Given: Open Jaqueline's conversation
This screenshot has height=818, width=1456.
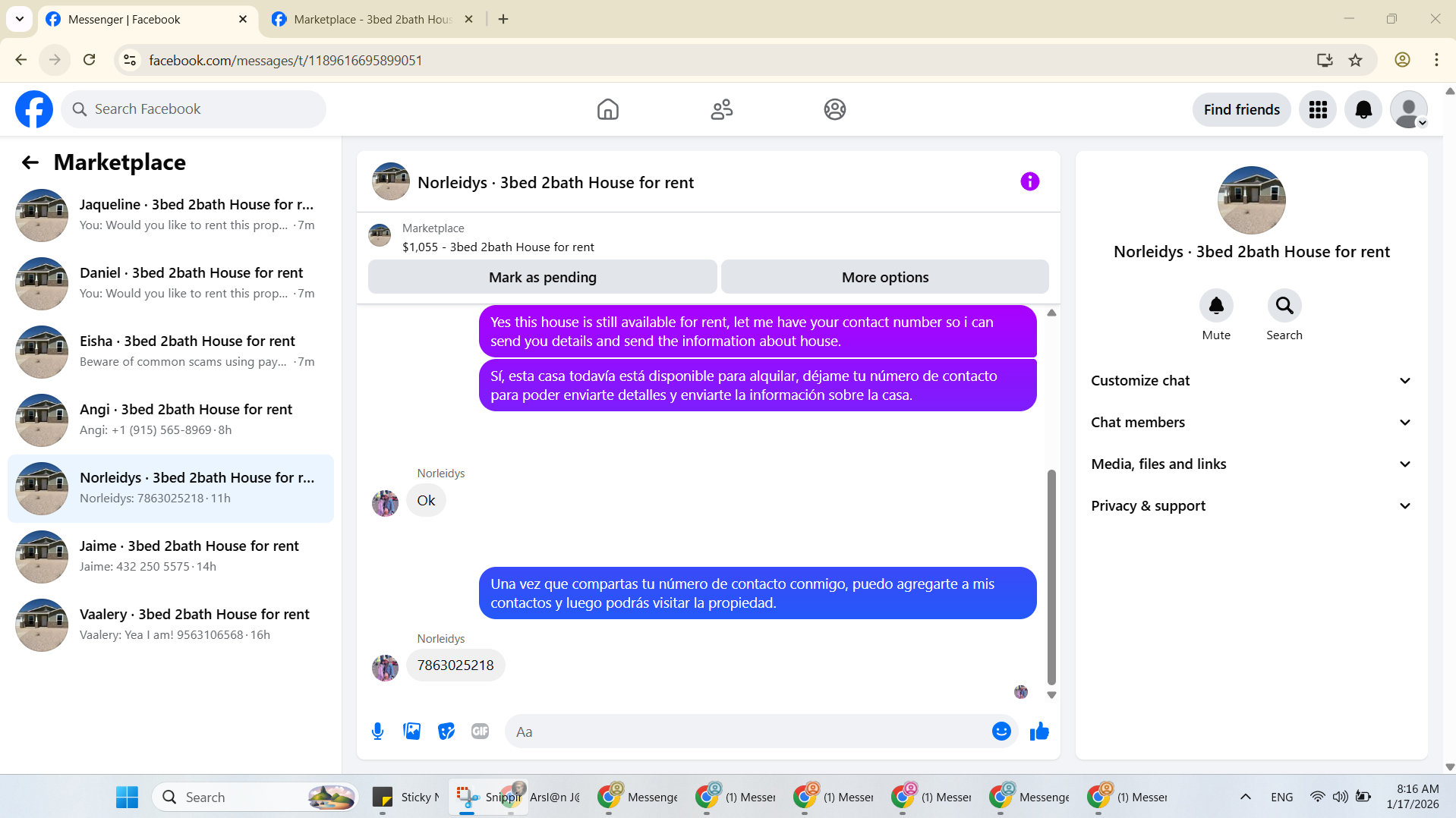Looking at the screenshot, I should [171, 216].
